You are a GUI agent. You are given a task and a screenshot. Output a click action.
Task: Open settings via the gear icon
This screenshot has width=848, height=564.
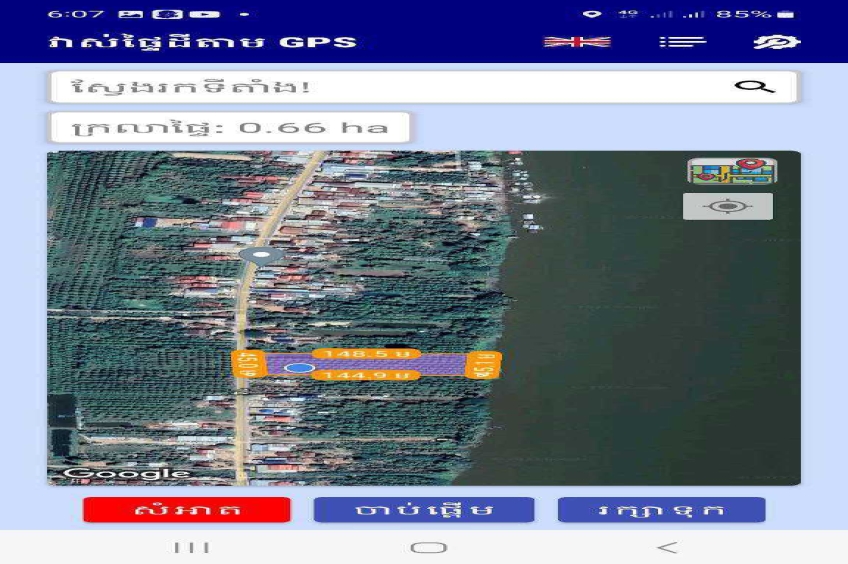coord(776,42)
